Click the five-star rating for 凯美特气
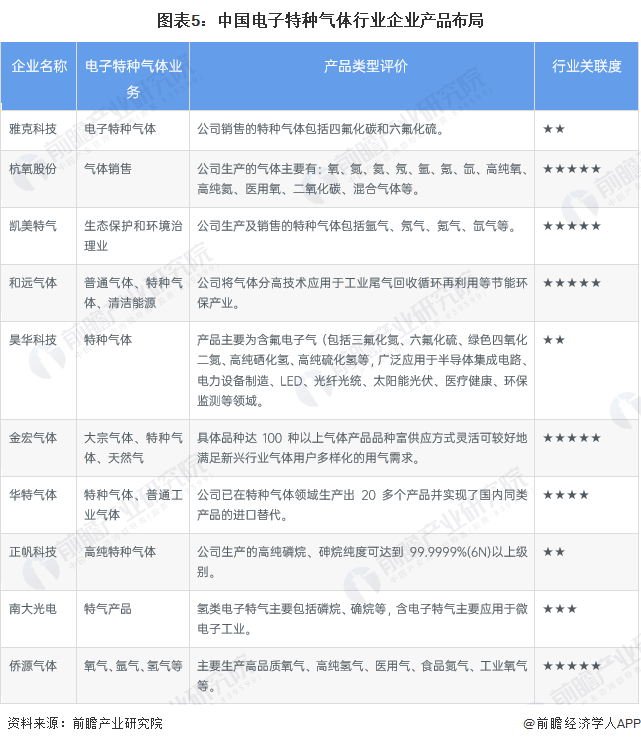 (x=572, y=225)
